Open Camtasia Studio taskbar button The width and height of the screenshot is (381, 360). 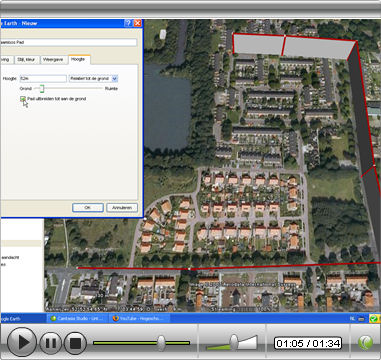point(79,318)
